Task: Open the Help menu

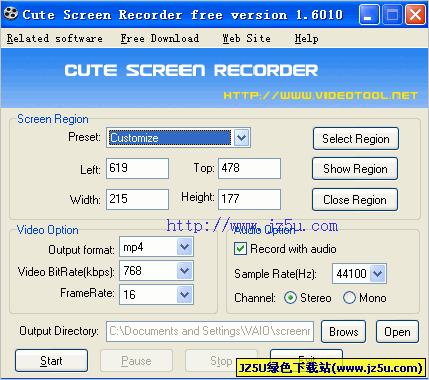Action: coord(306,38)
